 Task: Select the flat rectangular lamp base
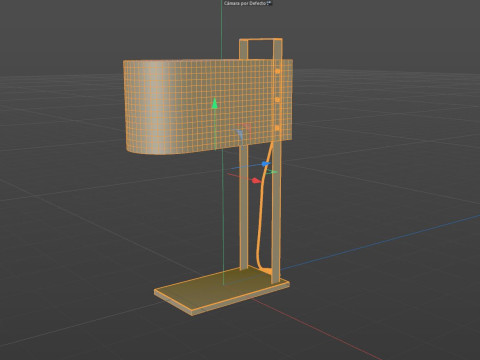pos(222,291)
